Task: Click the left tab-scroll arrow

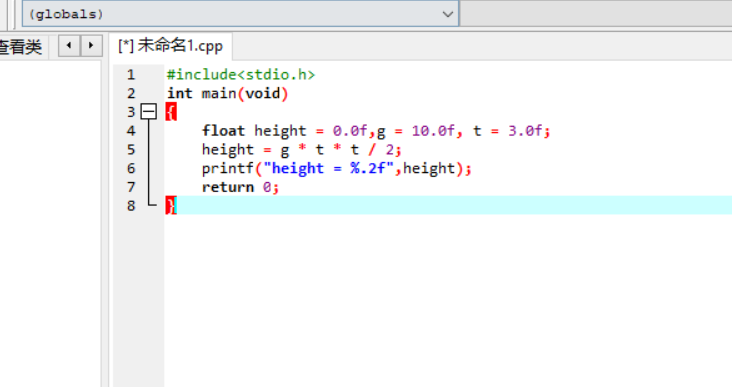Action: [x=69, y=46]
